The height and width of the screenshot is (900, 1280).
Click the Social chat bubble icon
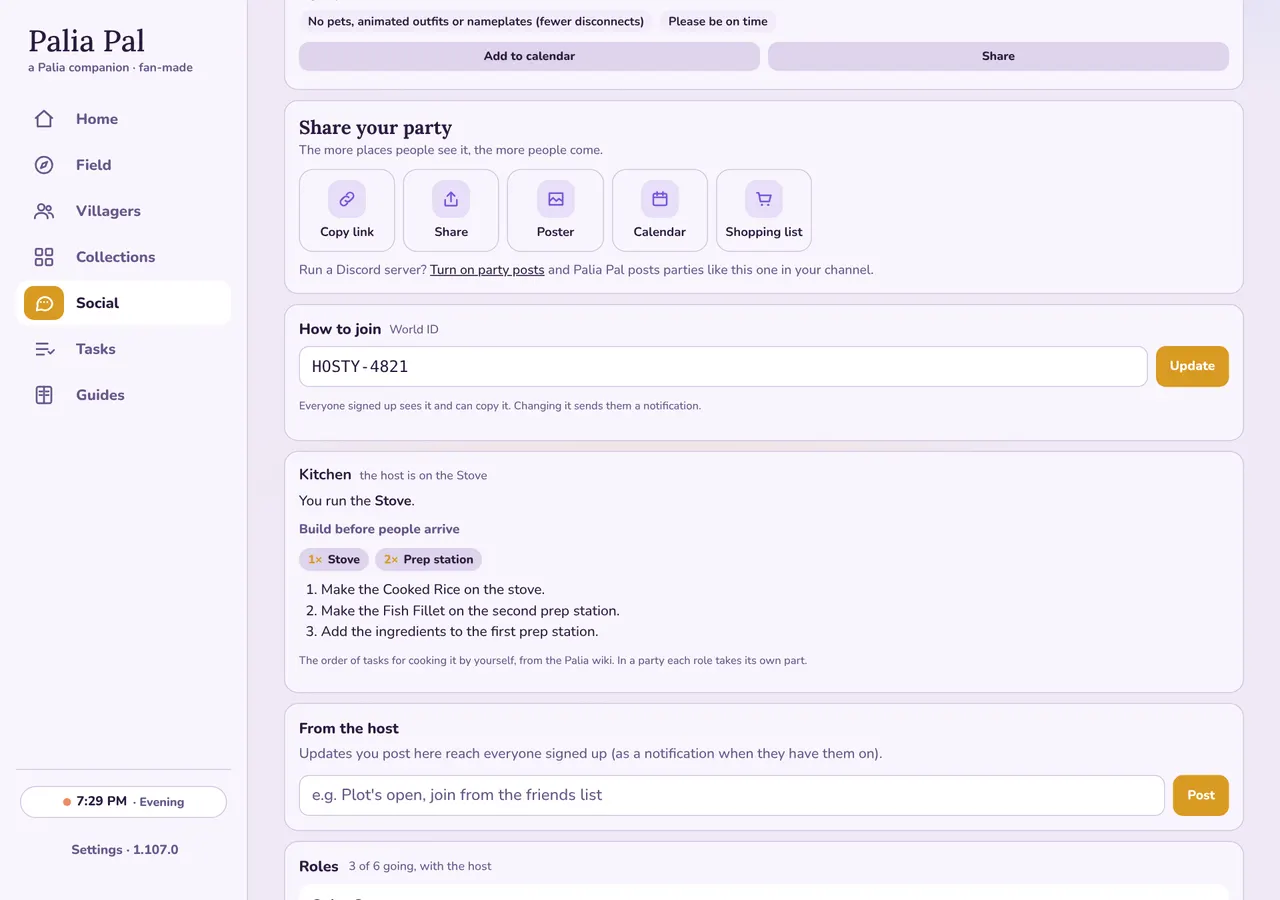(44, 303)
